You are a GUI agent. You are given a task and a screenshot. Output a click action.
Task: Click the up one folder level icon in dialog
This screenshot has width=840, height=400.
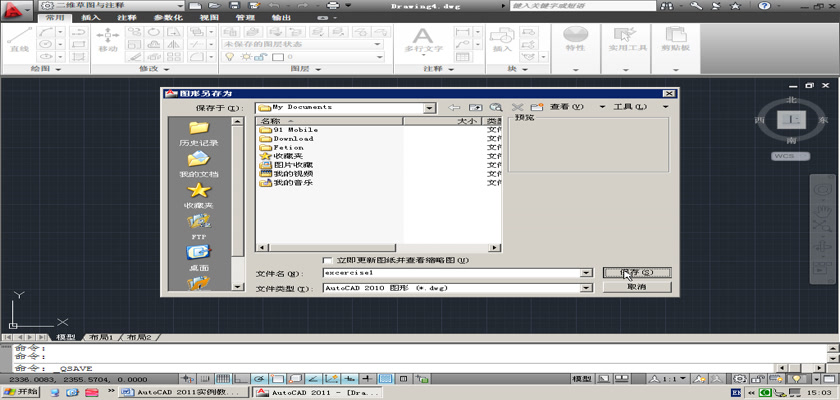[x=475, y=107]
